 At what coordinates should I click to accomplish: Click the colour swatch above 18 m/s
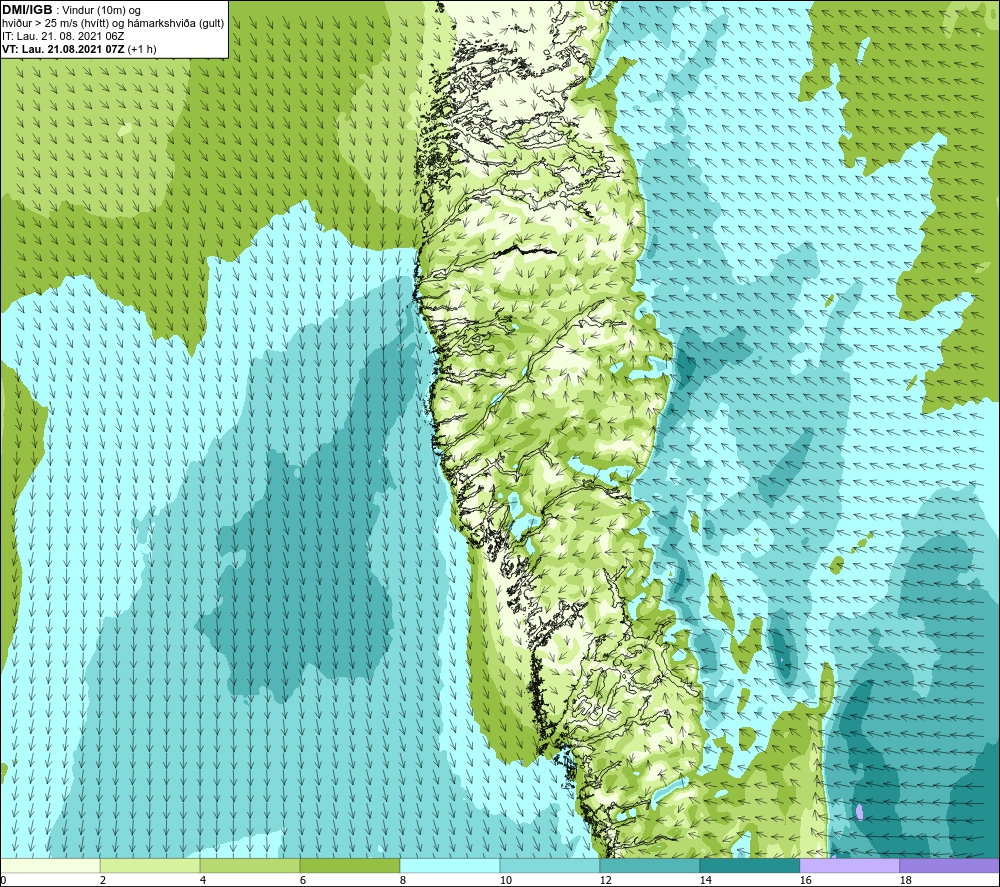(x=949, y=866)
